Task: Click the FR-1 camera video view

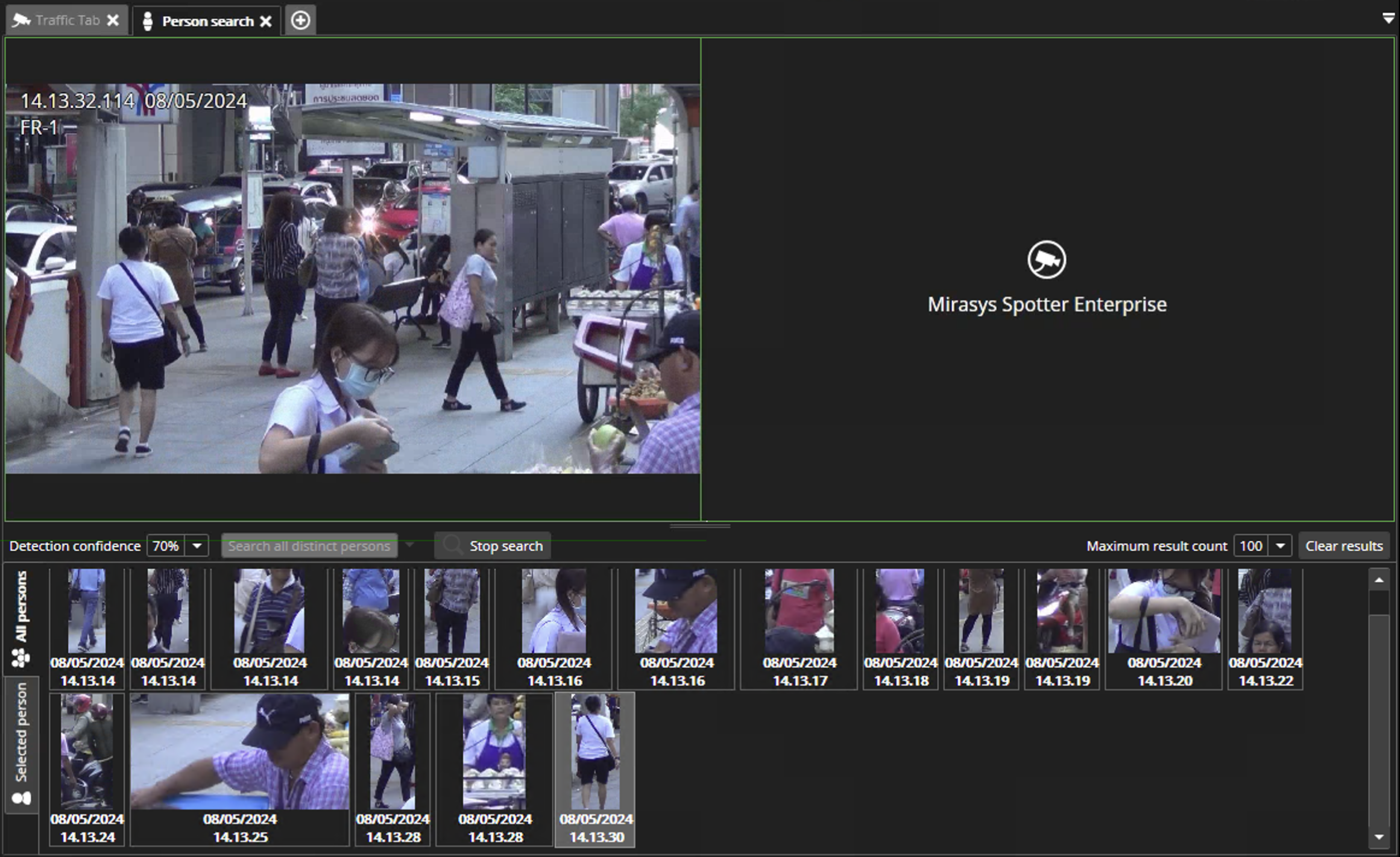Action: [x=353, y=278]
